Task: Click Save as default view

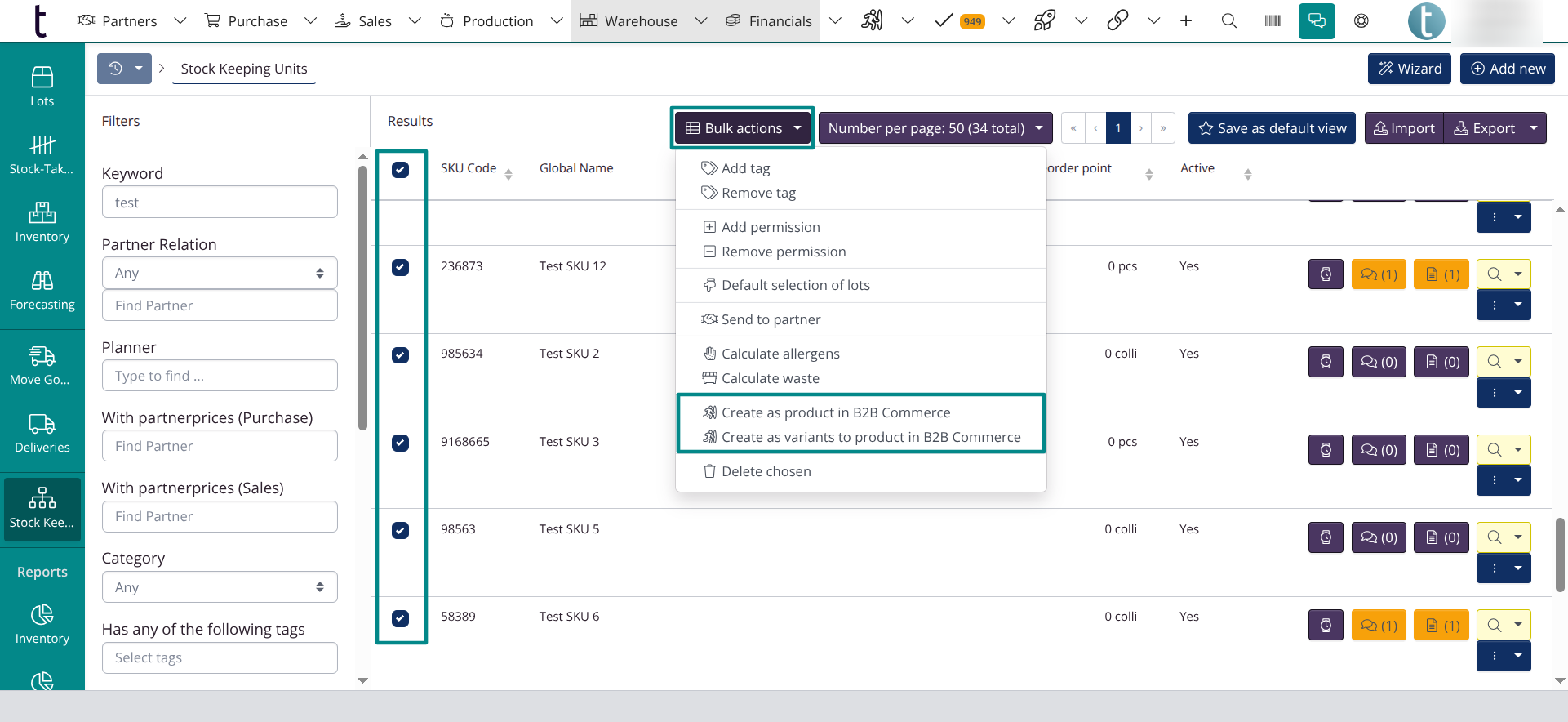Action: click(x=1272, y=128)
